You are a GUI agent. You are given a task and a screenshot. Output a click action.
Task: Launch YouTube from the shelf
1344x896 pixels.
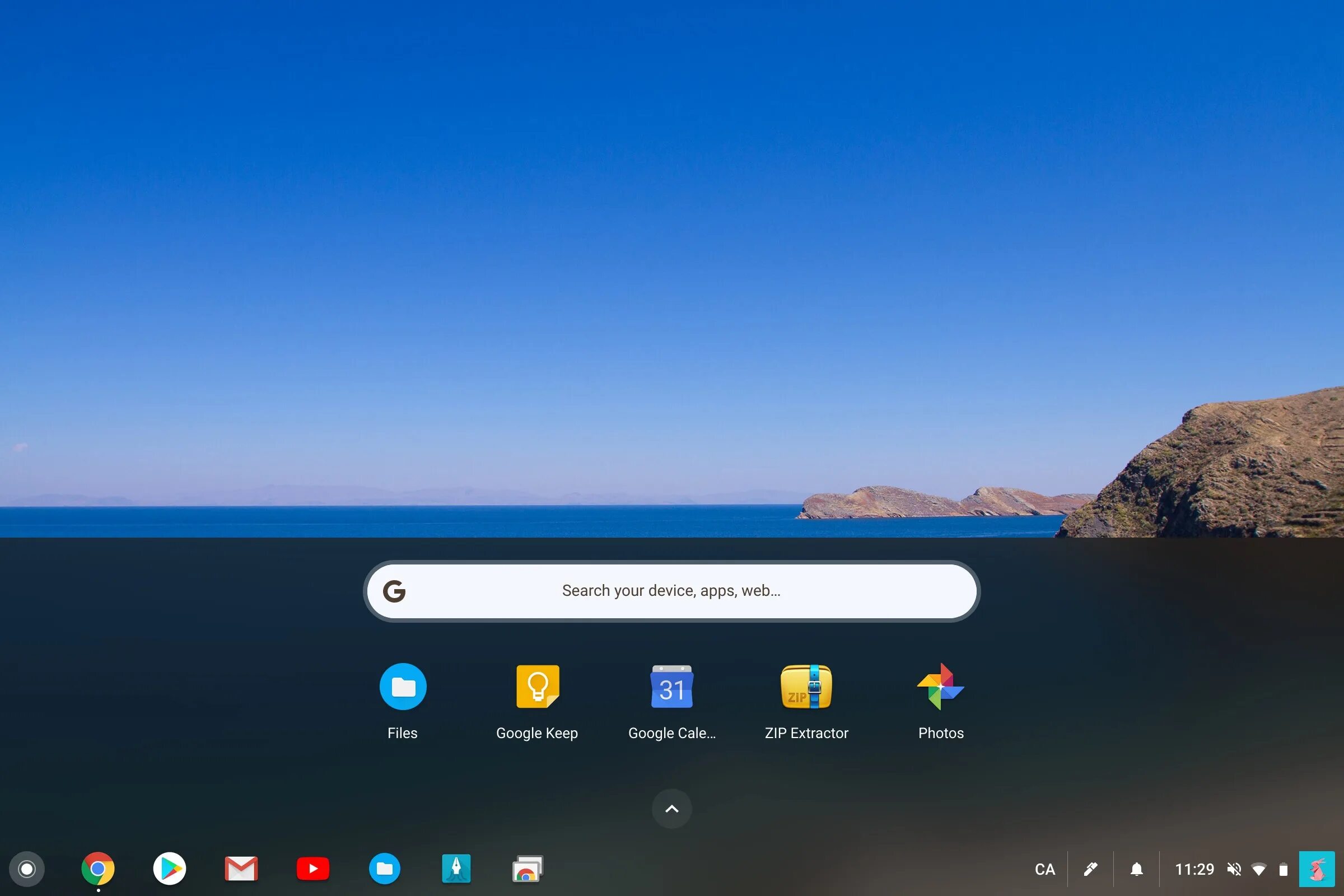coord(313,869)
